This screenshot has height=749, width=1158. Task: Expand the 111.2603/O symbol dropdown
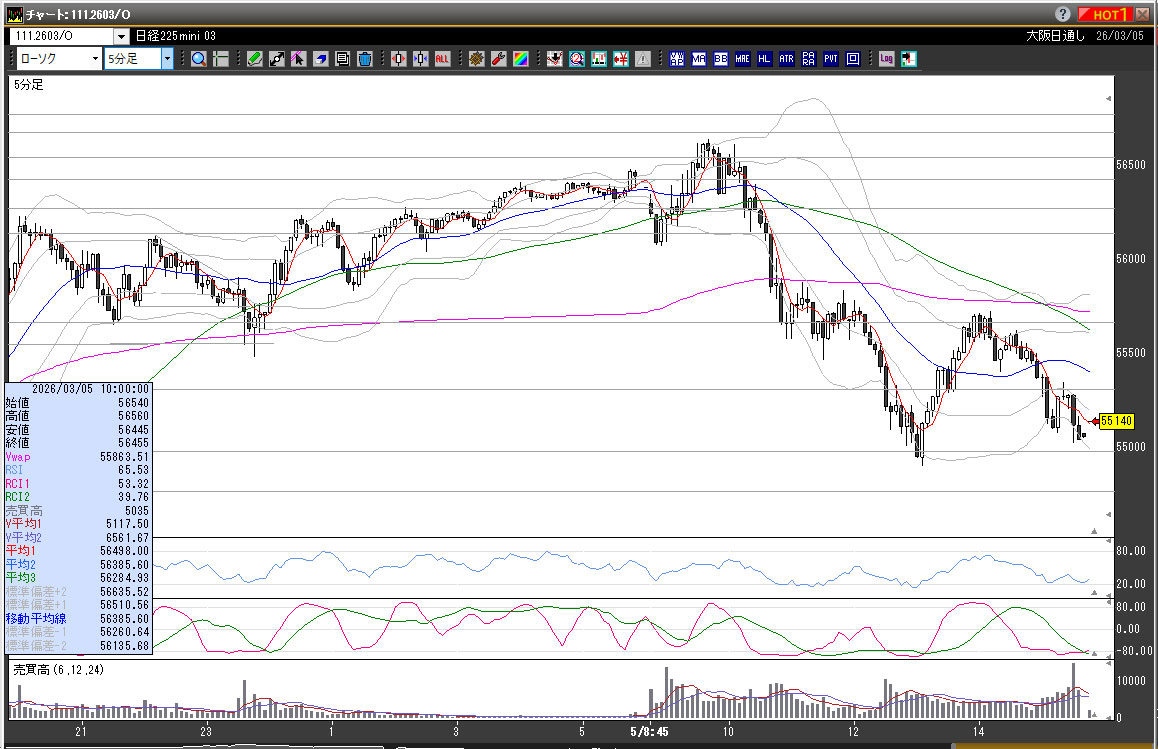click(121, 36)
